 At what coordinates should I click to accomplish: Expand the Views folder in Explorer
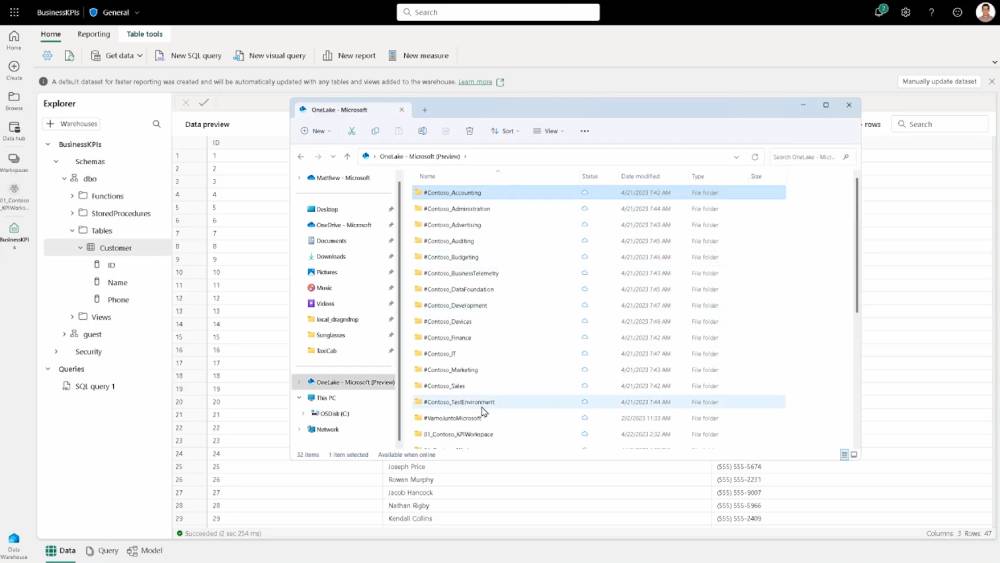pyautogui.click(x=72, y=316)
